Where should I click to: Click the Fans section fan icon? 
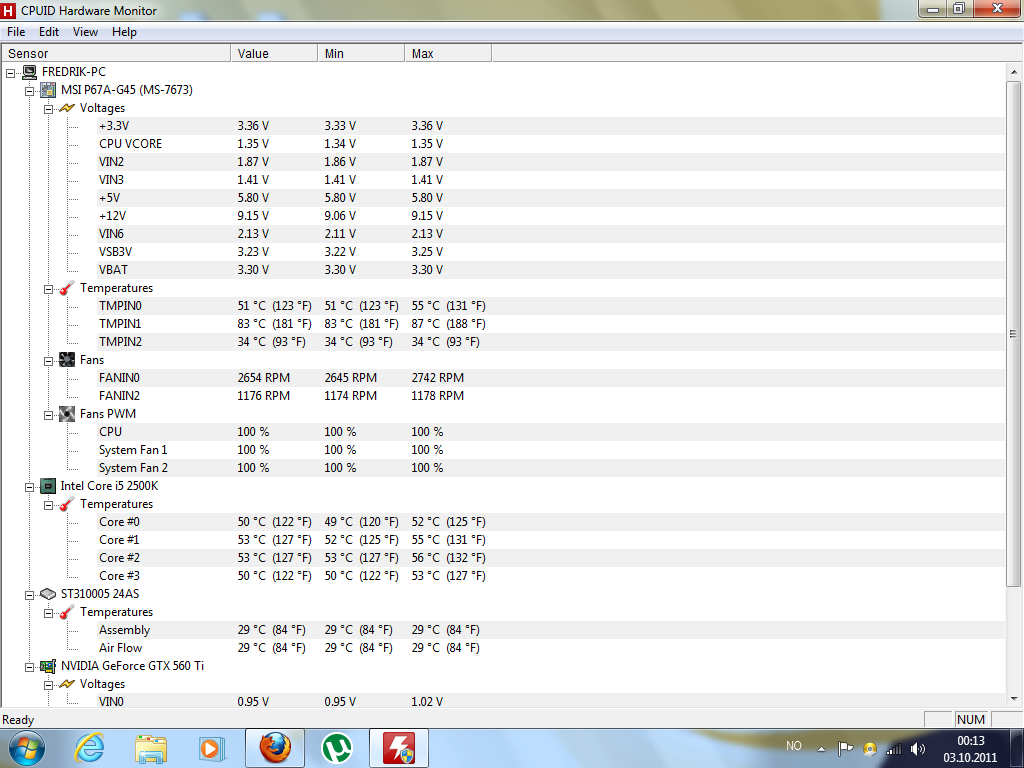pos(67,360)
